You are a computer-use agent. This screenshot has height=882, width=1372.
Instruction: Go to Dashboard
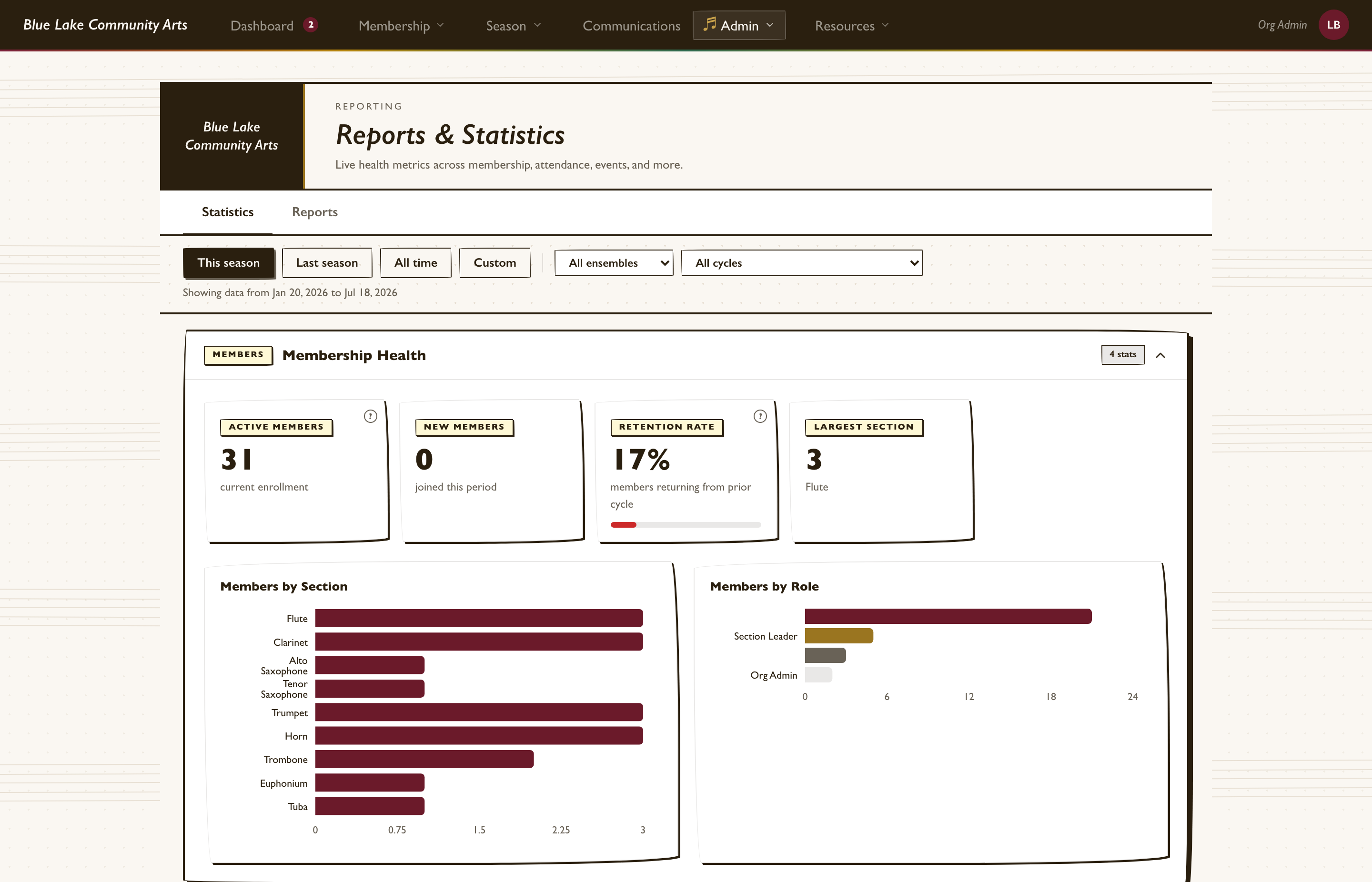click(x=262, y=26)
